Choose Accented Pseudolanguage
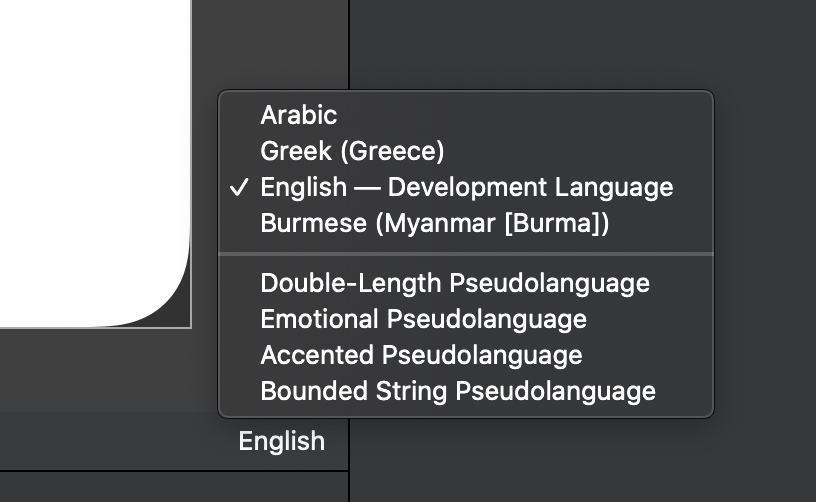Image resolution: width=816 pixels, height=502 pixels. click(x=421, y=355)
